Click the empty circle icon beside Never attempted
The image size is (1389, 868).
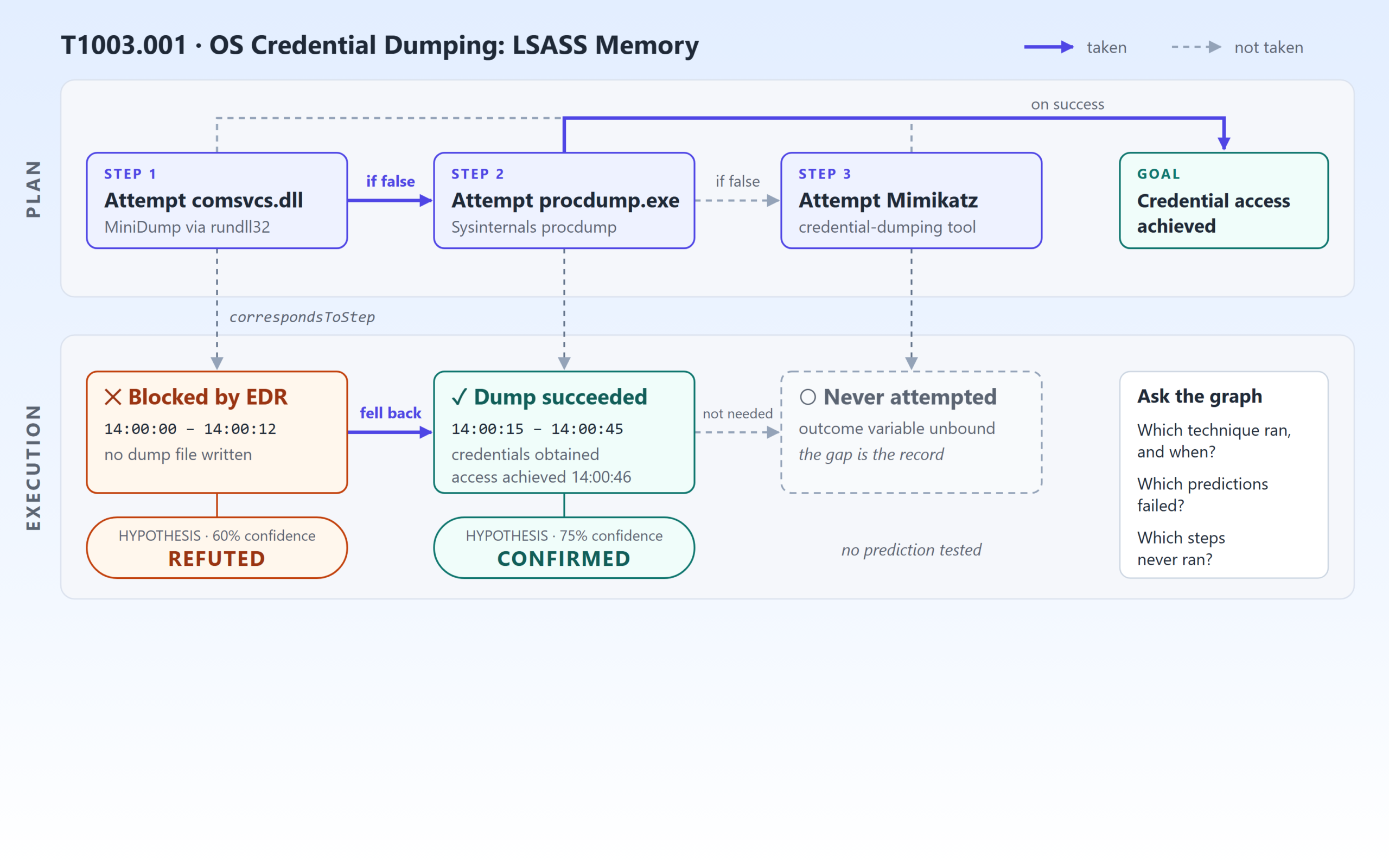pos(807,397)
